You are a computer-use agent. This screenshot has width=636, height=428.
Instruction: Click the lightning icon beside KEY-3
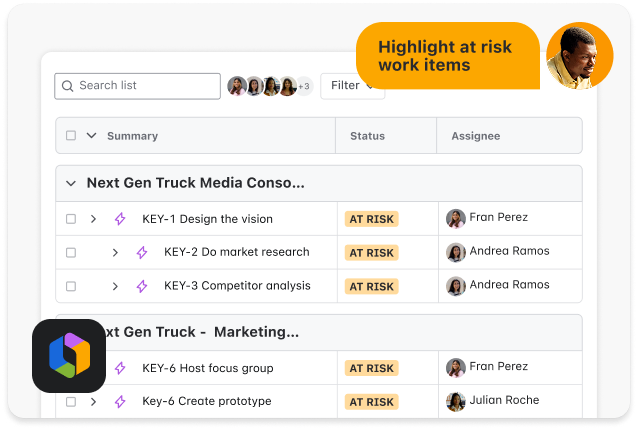coord(142,286)
